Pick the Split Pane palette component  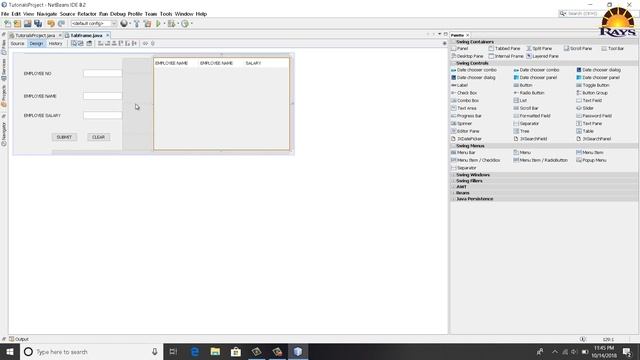[x=539, y=49]
